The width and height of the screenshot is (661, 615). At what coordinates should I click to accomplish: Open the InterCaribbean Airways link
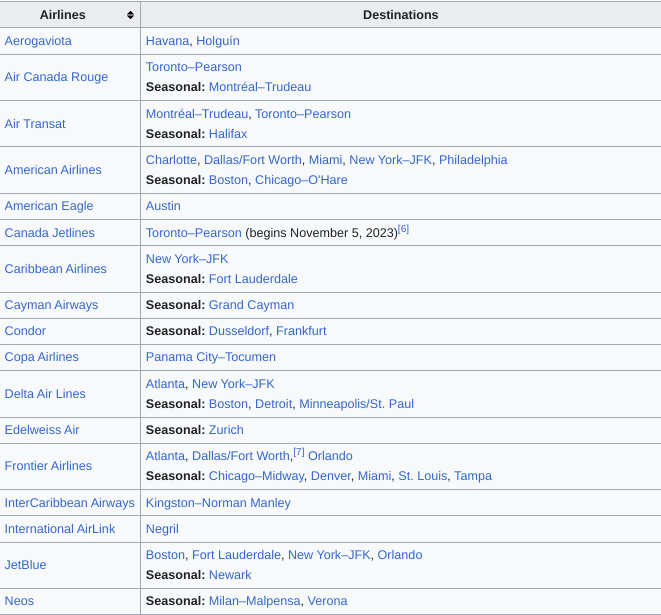pyautogui.click(x=70, y=503)
